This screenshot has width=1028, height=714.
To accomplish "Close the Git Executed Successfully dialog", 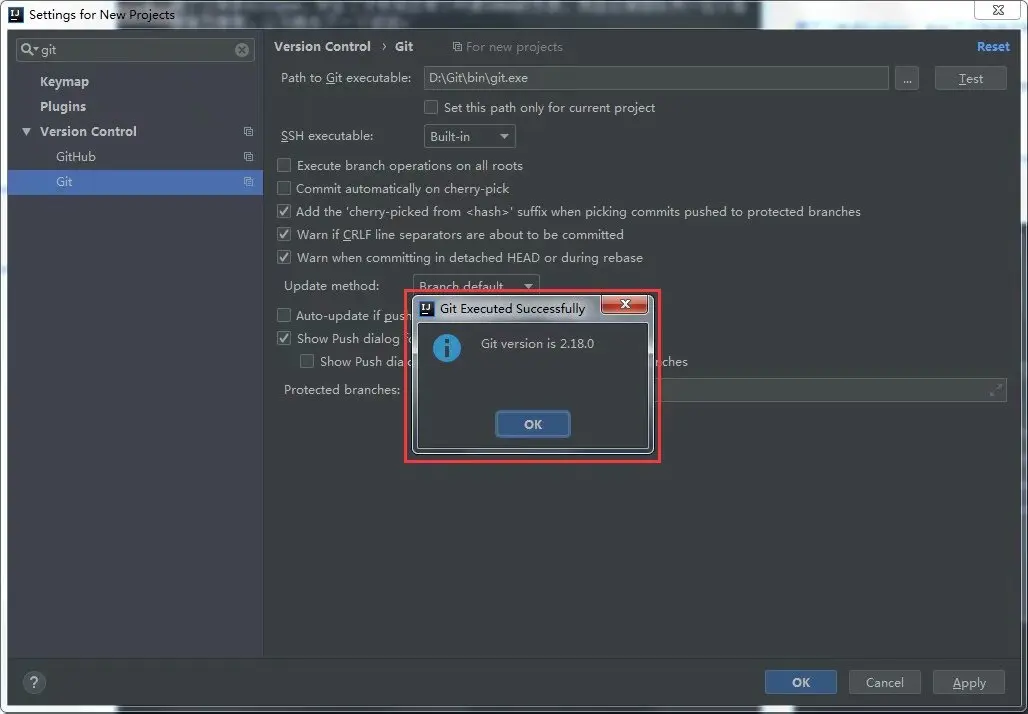I will pos(625,304).
